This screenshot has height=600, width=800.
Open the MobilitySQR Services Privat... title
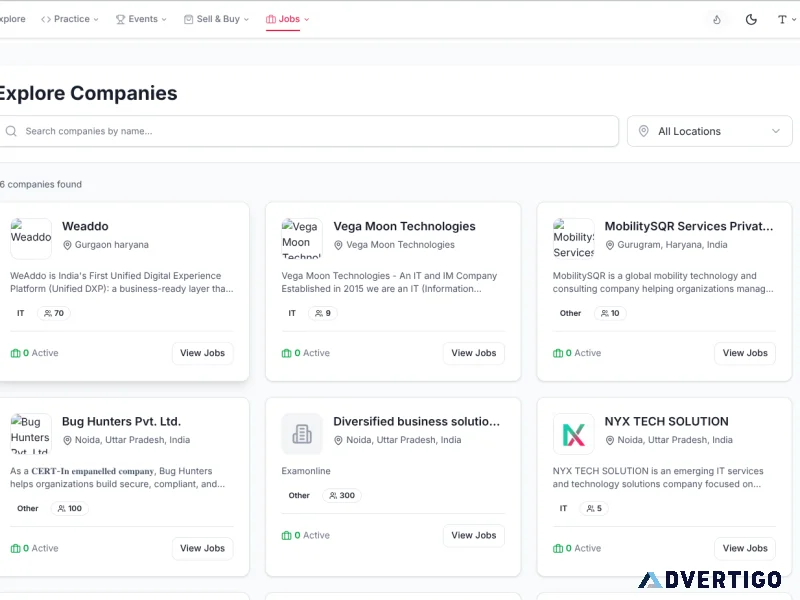point(689,226)
